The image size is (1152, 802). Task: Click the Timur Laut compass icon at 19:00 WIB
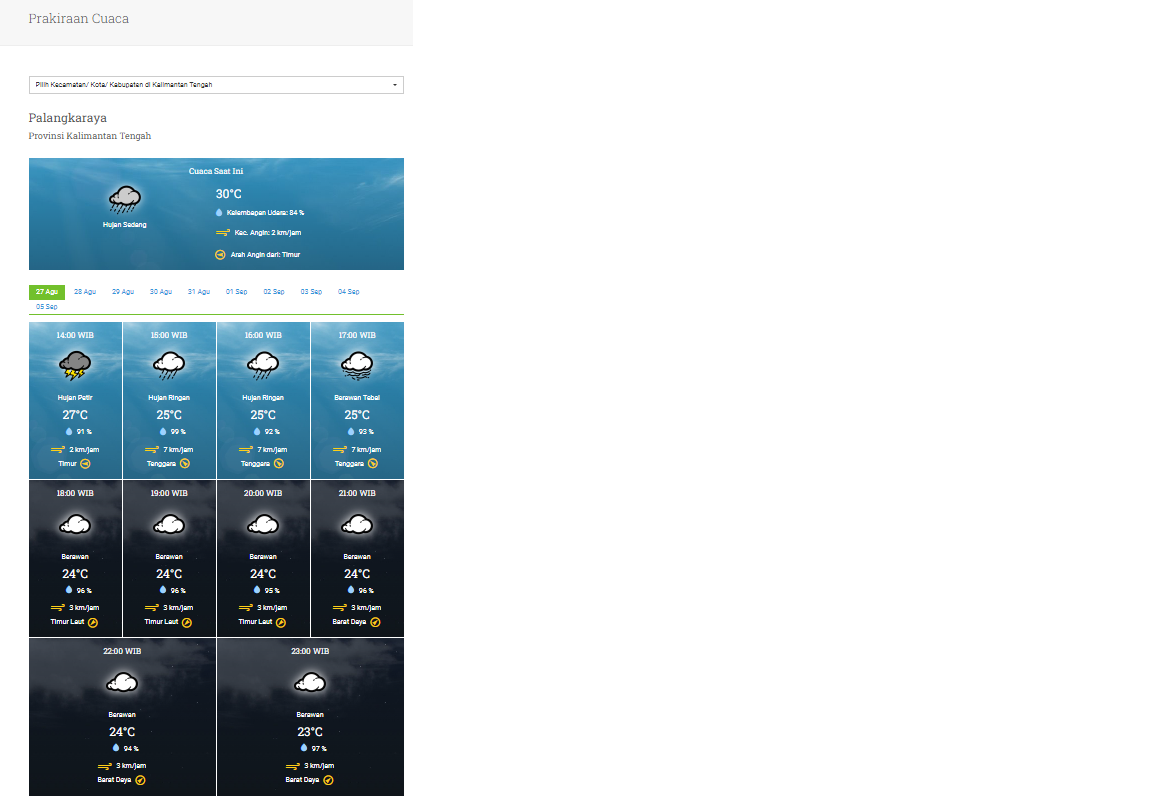coord(187,623)
